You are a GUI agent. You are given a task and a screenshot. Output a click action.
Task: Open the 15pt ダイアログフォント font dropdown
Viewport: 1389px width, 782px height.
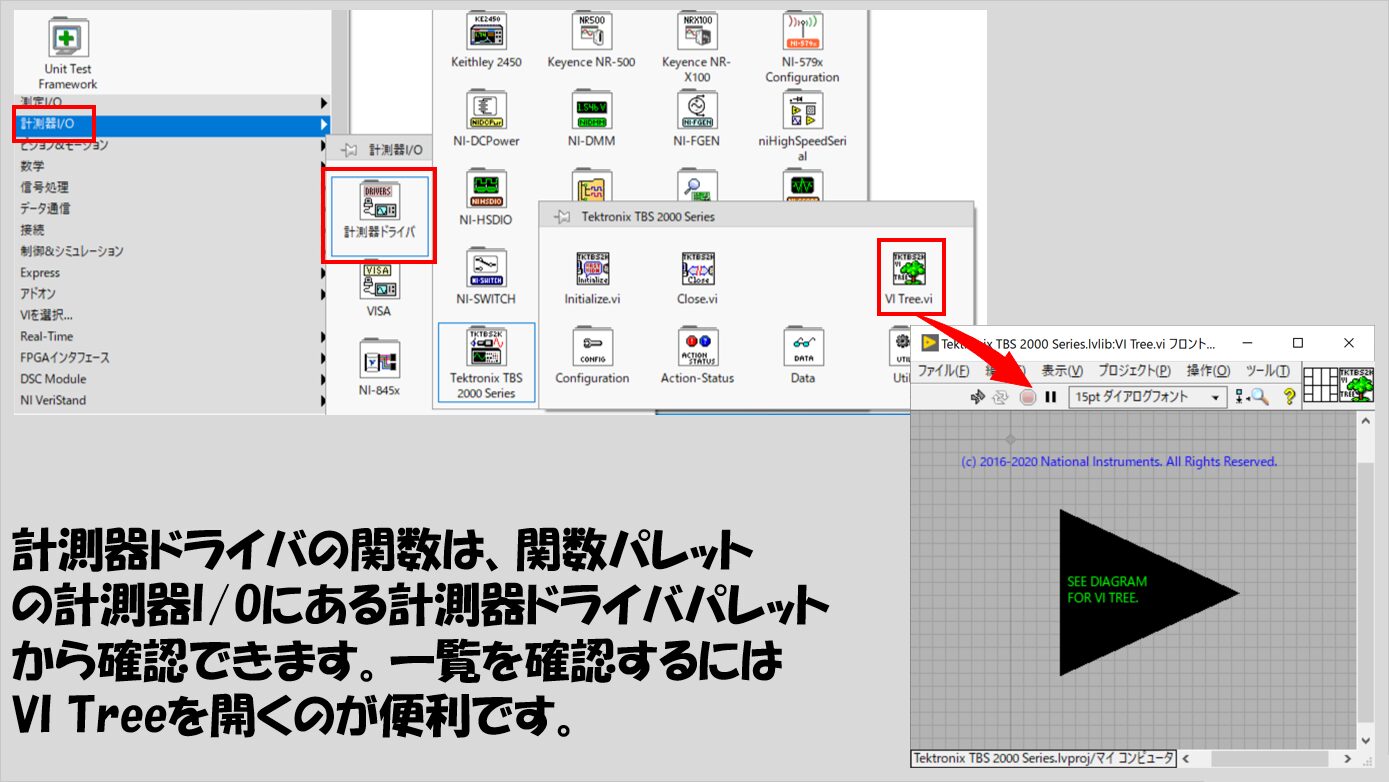point(1147,397)
